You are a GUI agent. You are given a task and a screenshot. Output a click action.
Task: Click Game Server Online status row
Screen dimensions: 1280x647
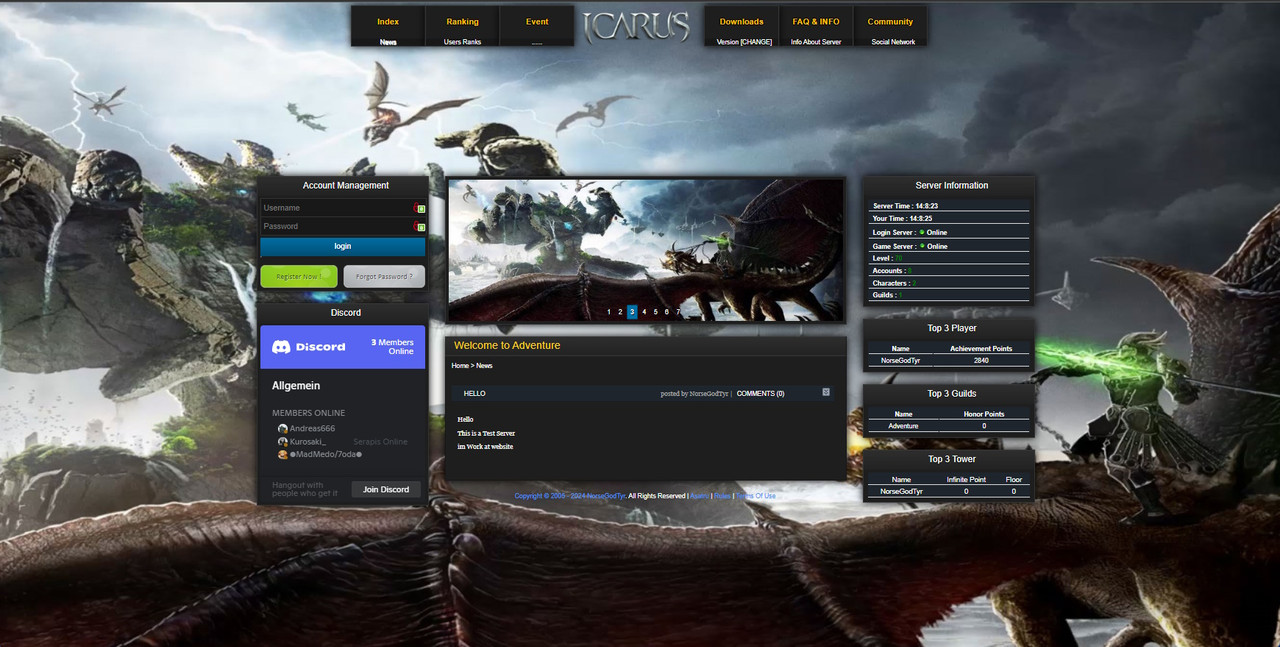pyautogui.click(x=949, y=246)
